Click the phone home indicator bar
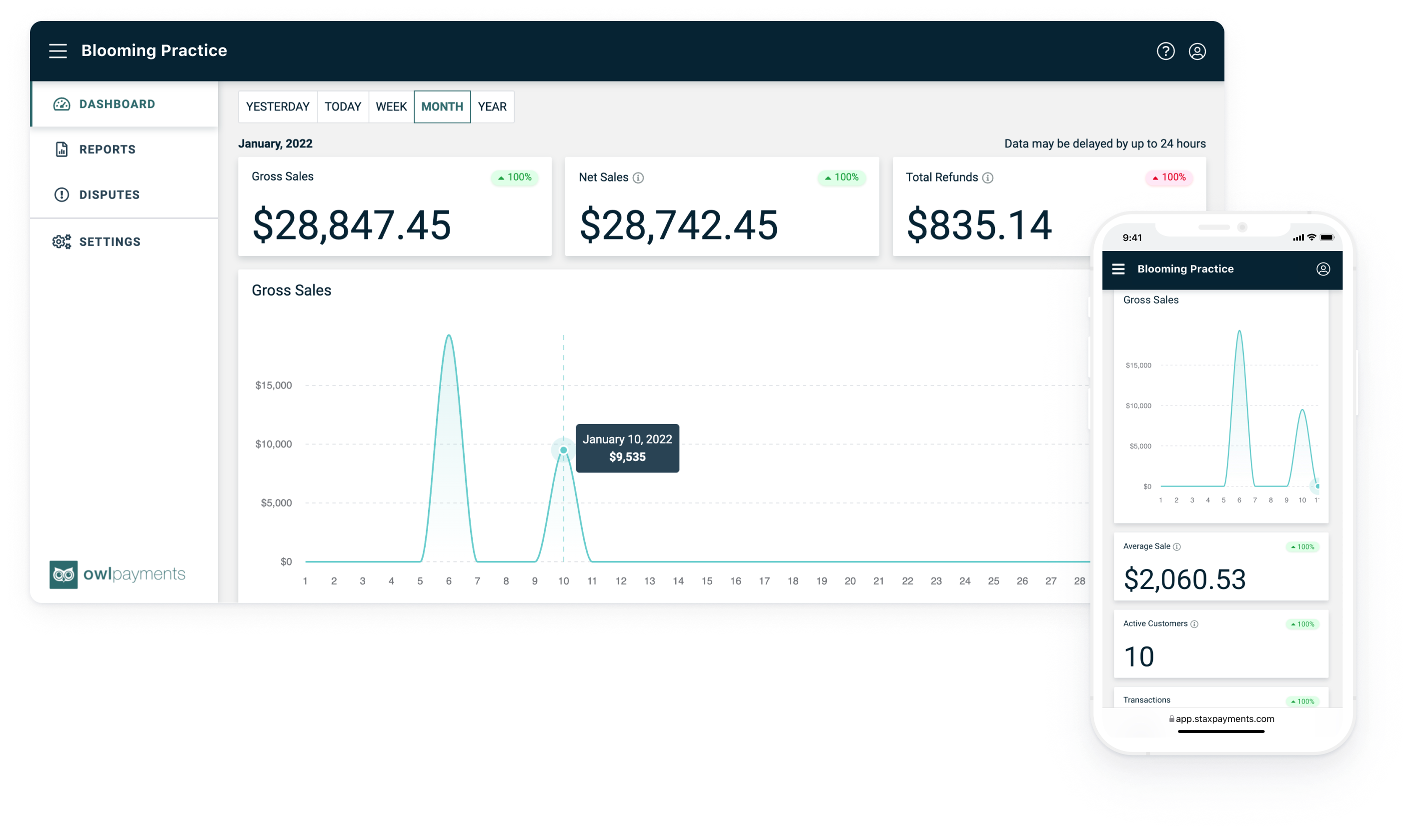Viewport: 1419px width, 840px height. pyautogui.click(x=1221, y=731)
